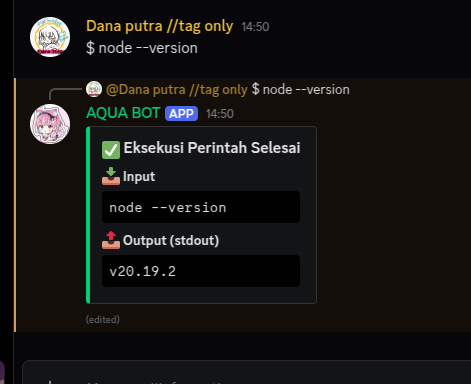Click the Dana putra //tag only username

point(159,26)
